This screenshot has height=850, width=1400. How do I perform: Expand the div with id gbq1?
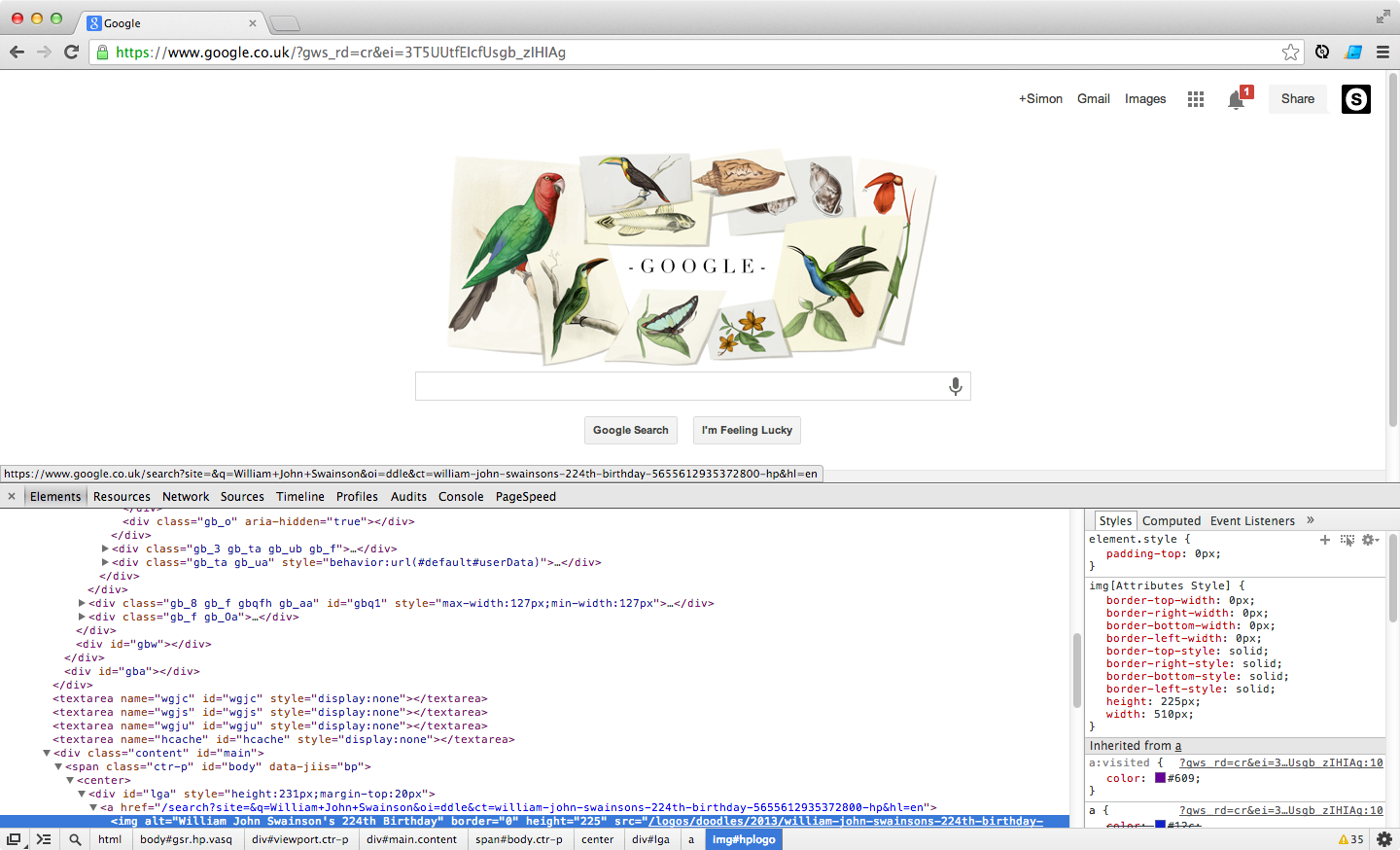click(x=82, y=603)
